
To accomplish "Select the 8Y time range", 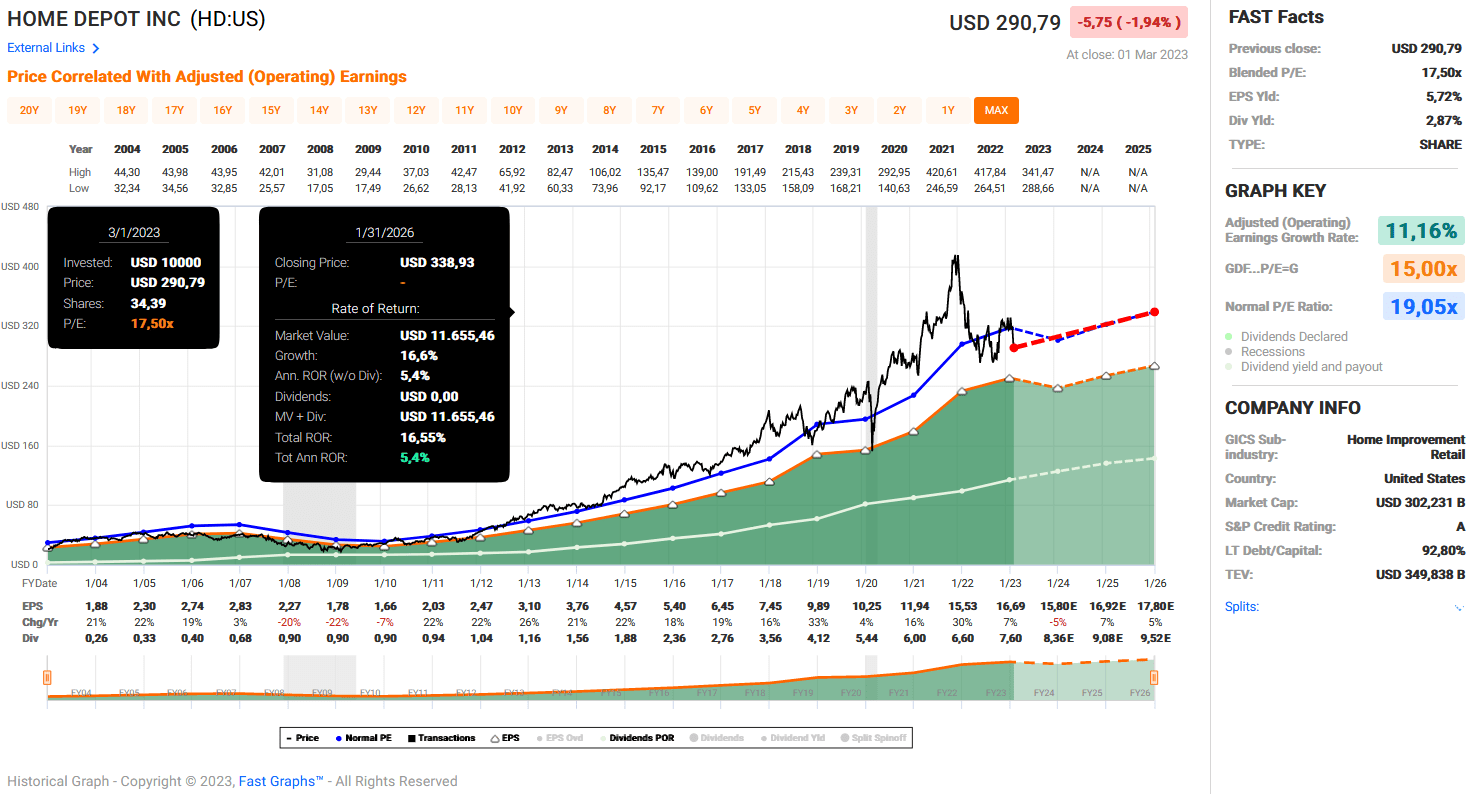I will tap(609, 110).
